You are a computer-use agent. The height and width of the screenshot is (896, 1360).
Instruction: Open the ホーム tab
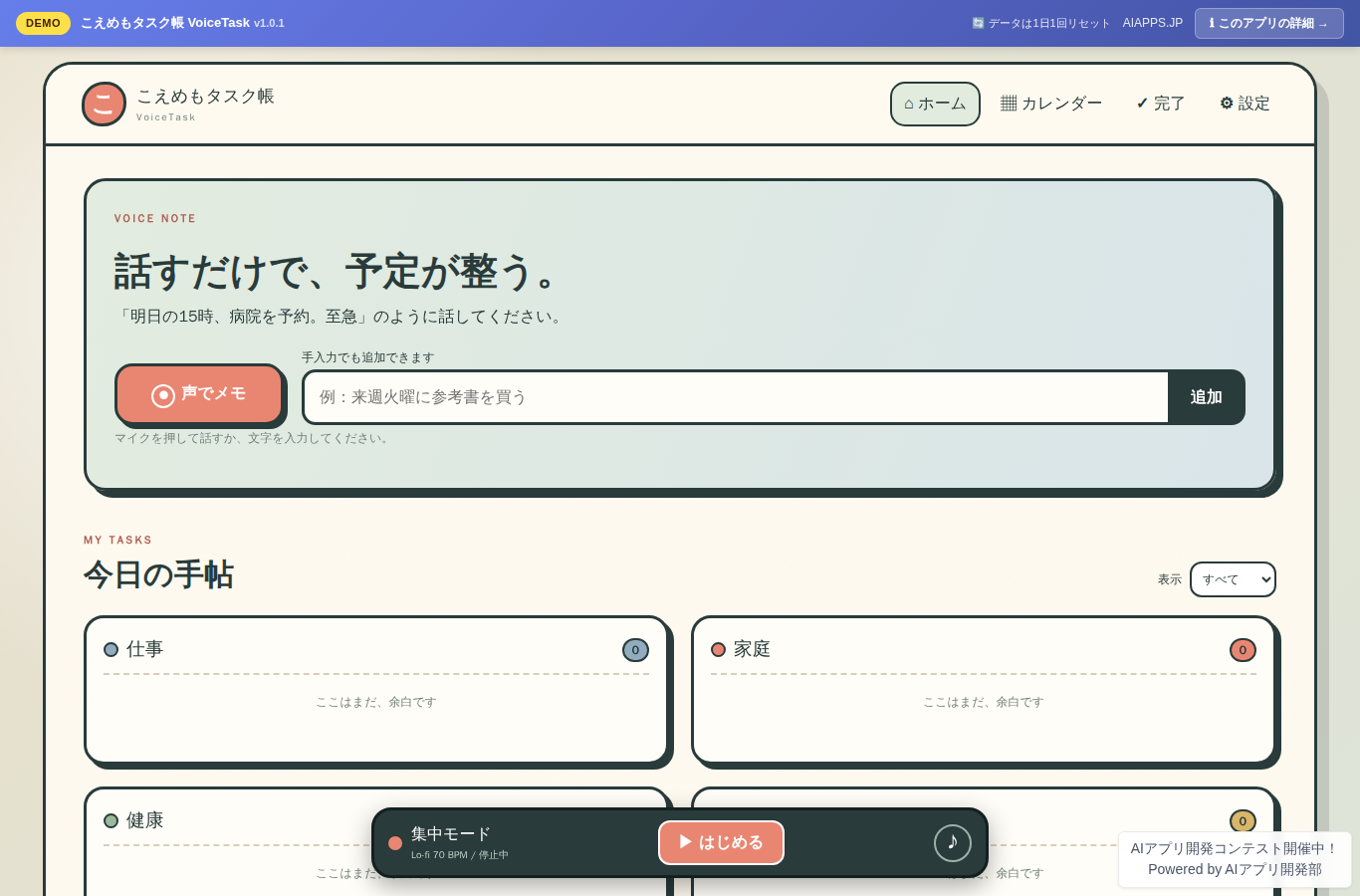point(935,104)
